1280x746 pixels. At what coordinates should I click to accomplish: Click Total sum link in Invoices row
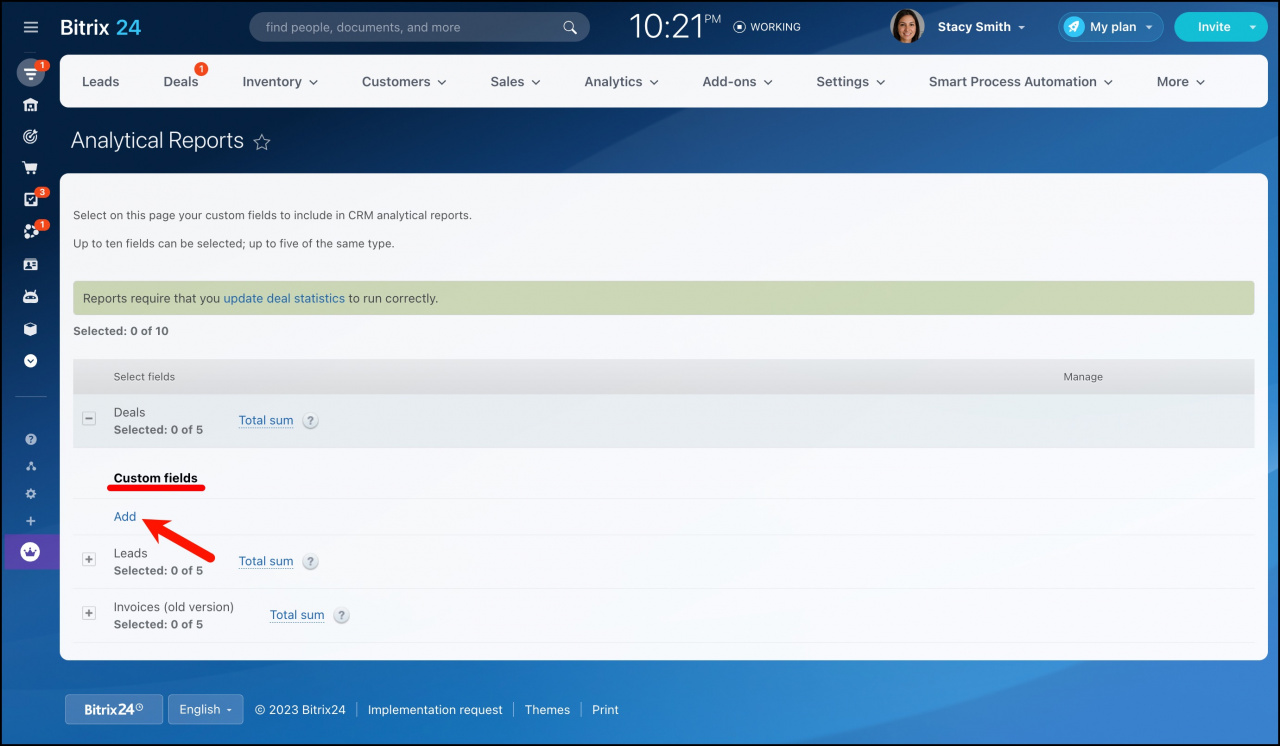[x=297, y=616]
